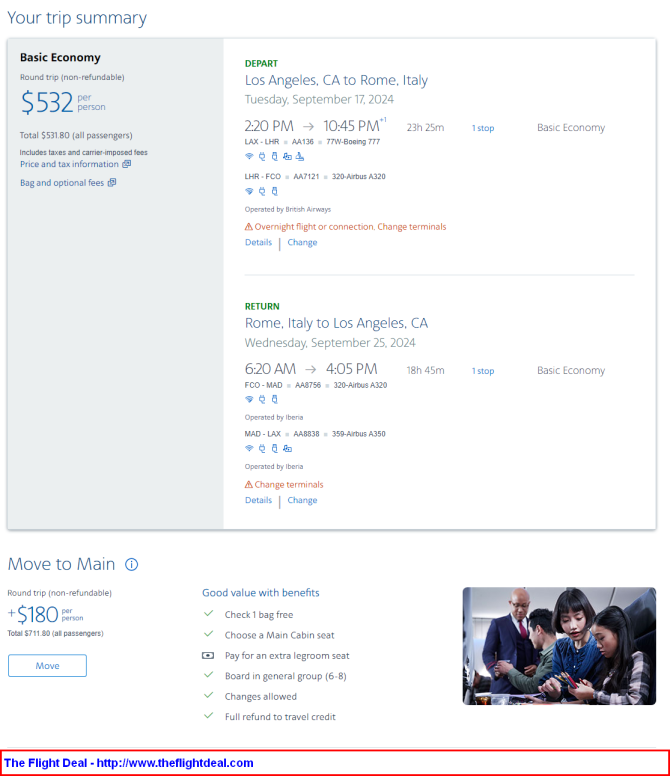Click lie-flat seat icon on LAX - LHR flight

pos(300,156)
